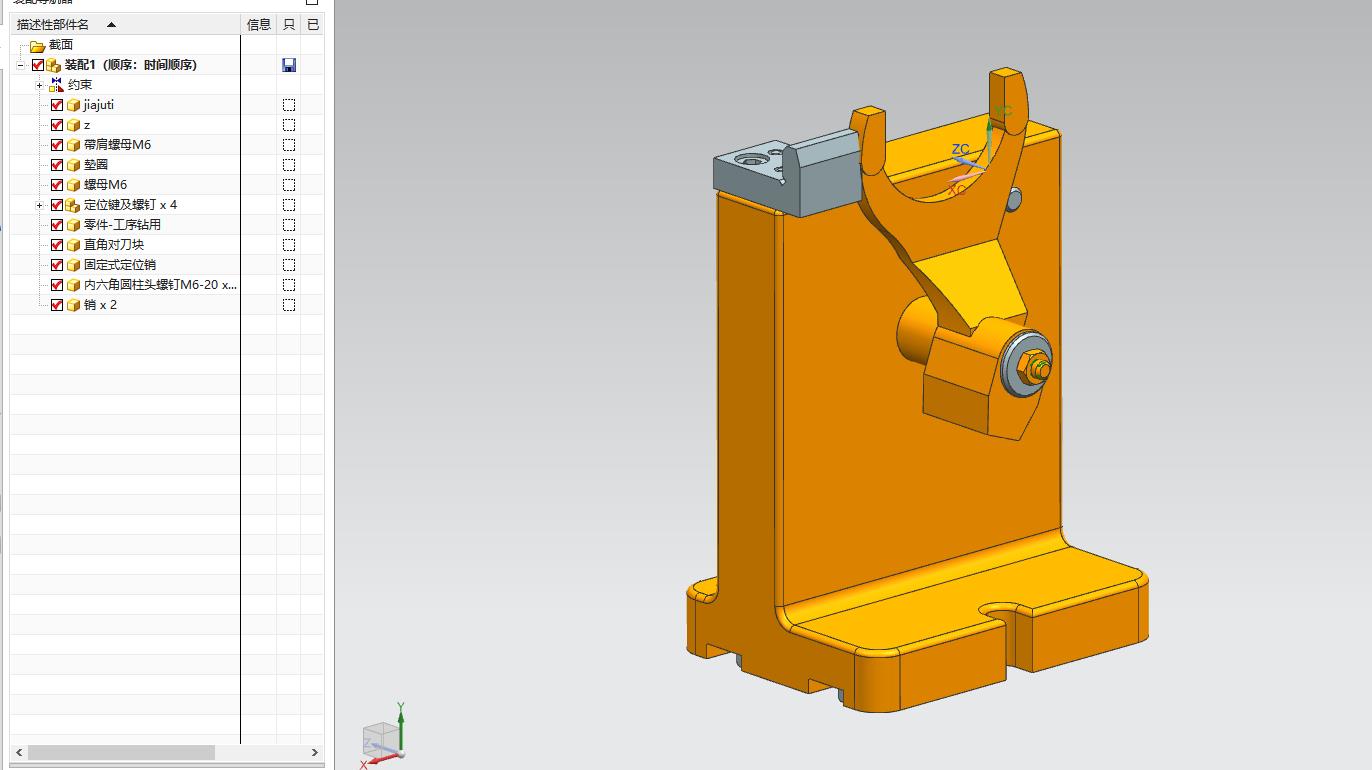Click the read-only status box for 销 x 2

point(289,305)
